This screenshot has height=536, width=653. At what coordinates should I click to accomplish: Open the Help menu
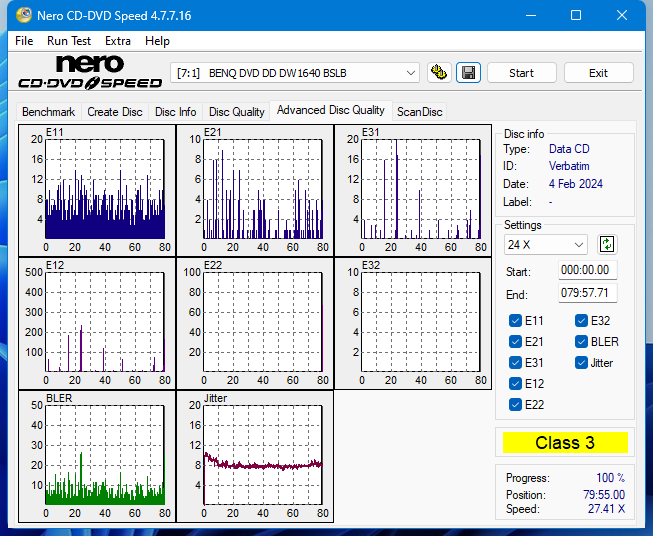pyautogui.click(x=157, y=41)
